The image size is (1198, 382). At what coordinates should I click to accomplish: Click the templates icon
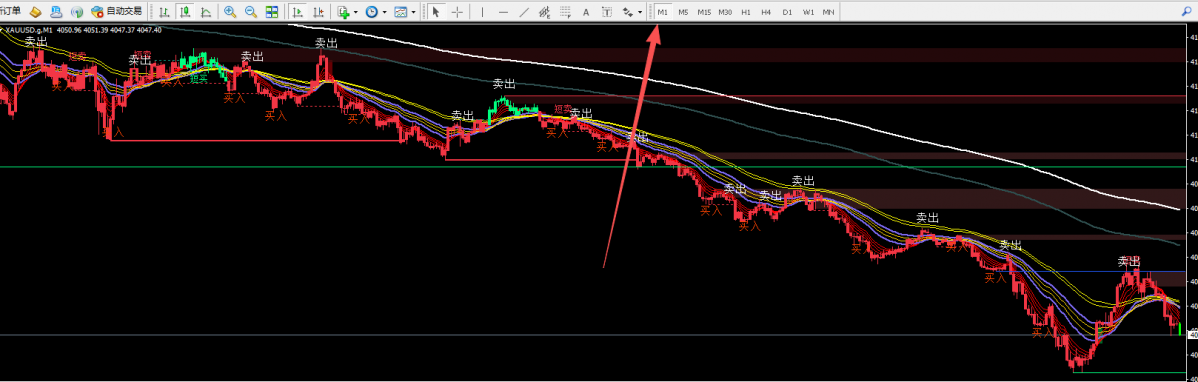pos(400,11)
